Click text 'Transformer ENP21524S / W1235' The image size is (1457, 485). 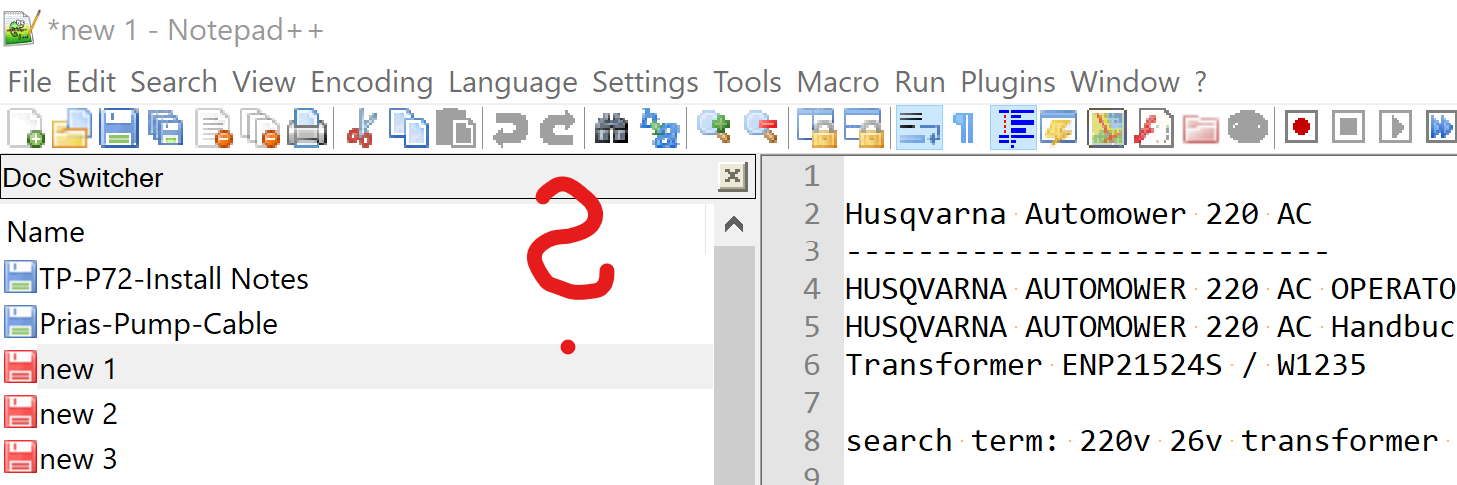click(x=1106, y=365)
